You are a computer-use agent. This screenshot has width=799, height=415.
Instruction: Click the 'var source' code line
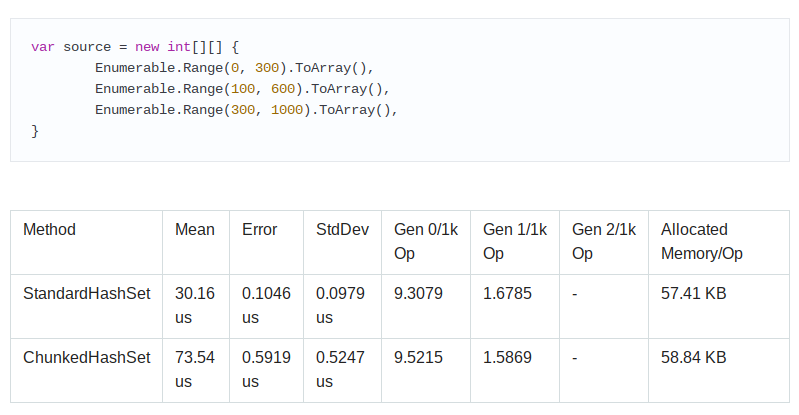click(x=135, y=47)
